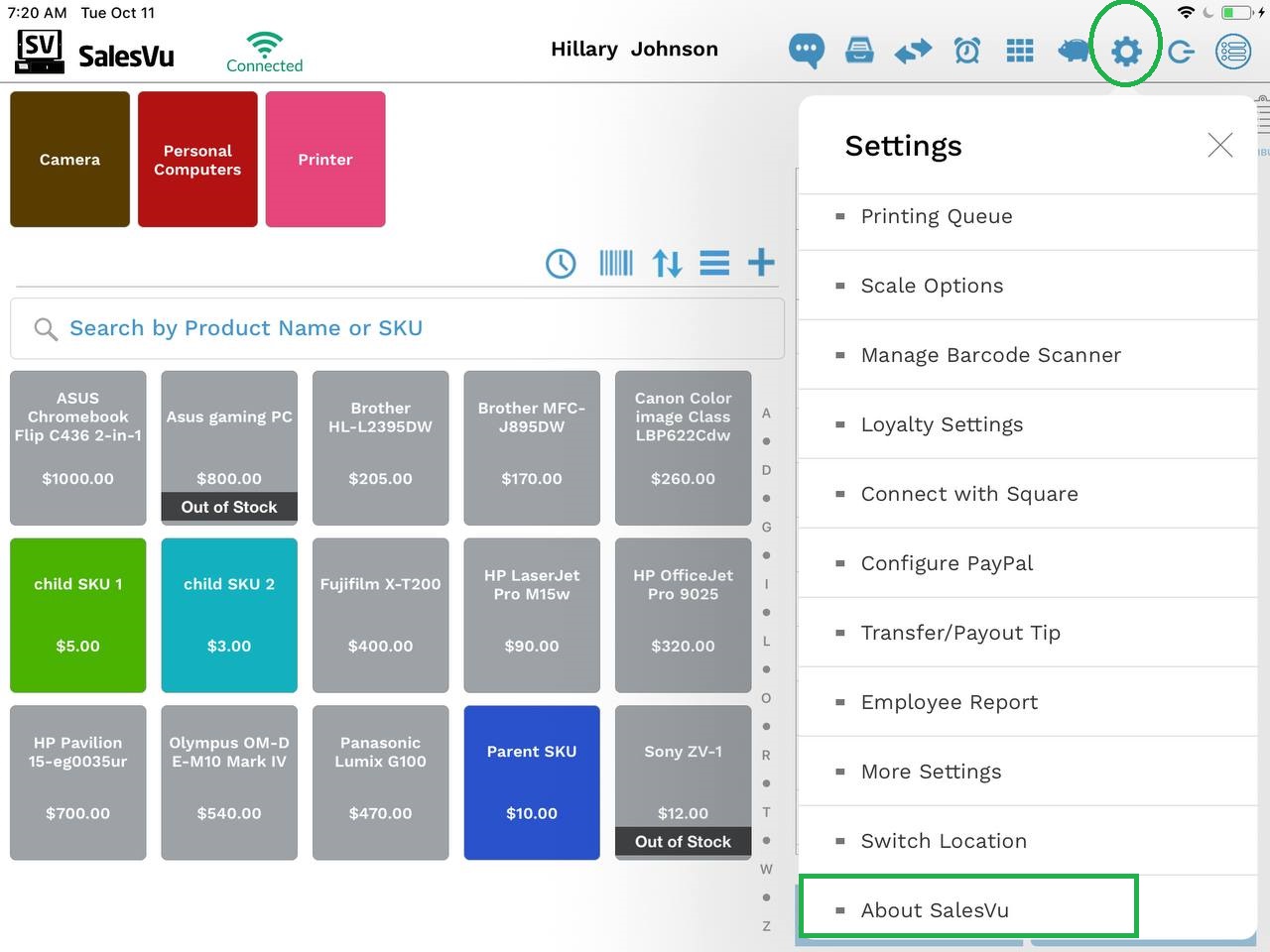The image size is (1270, 952).
Task: Jump to letter G in index
Action: pos(766,528)
